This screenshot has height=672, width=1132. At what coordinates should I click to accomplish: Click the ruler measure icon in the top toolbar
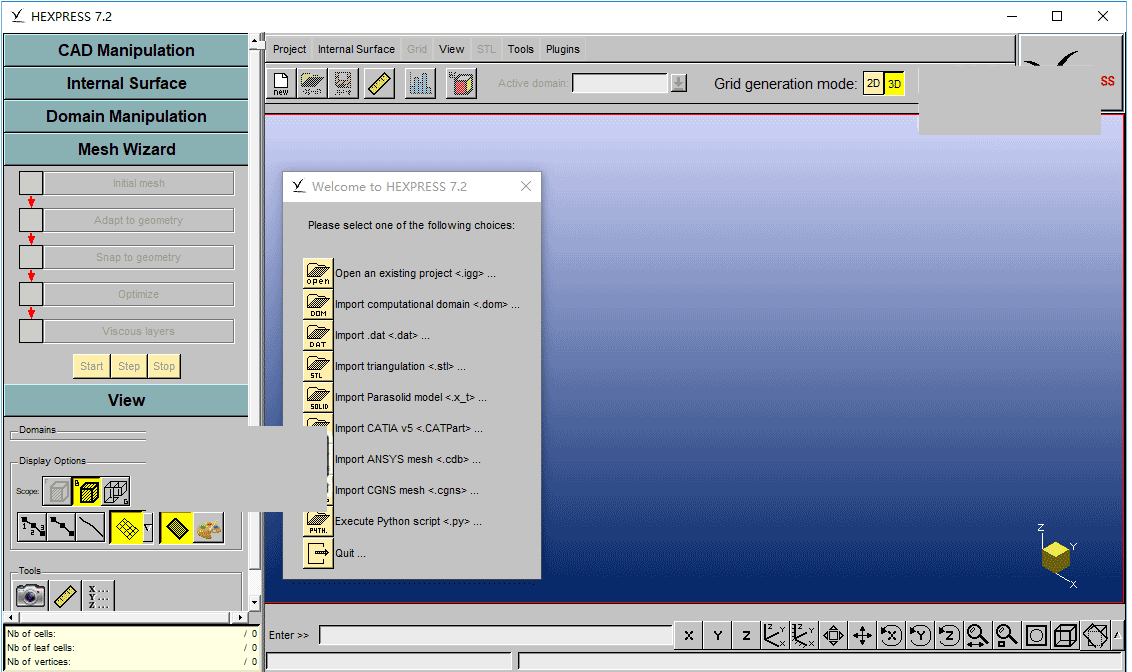pos(379,84)
